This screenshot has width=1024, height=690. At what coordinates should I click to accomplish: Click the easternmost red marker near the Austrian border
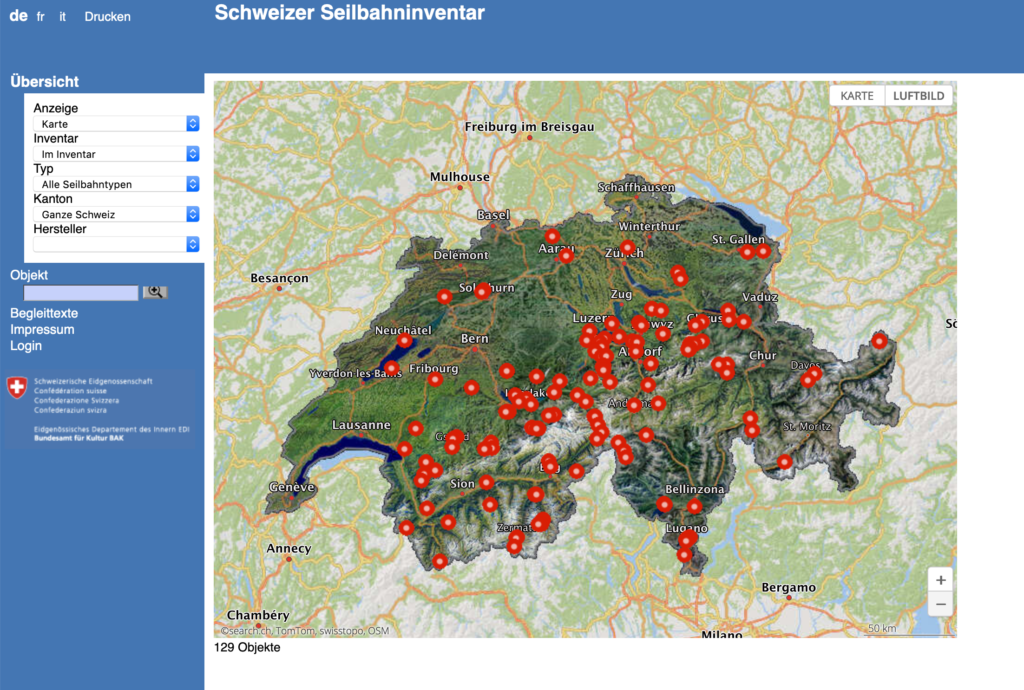coord(879,341)
